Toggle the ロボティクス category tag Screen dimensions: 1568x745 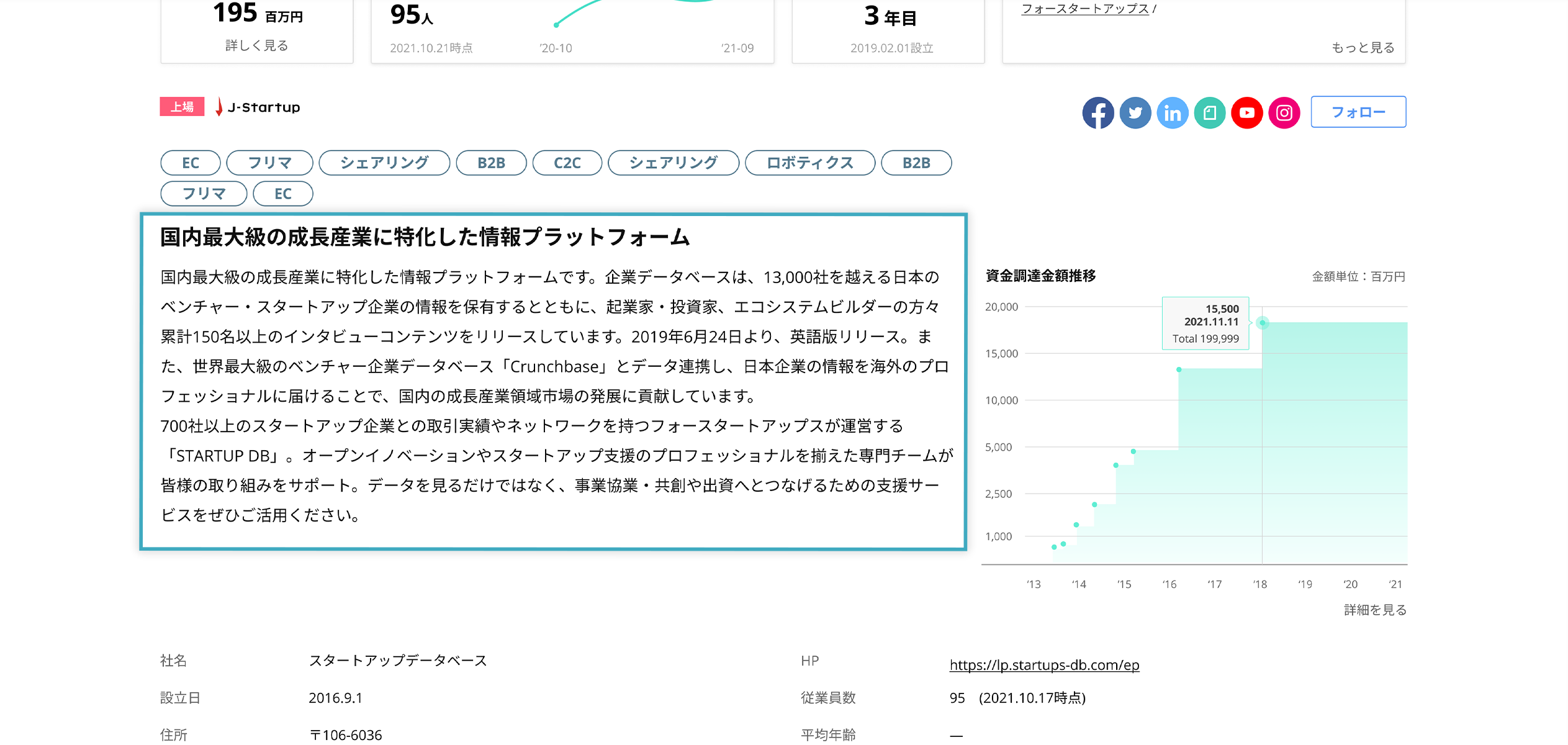pyautogui.click(x=809, y=163)
